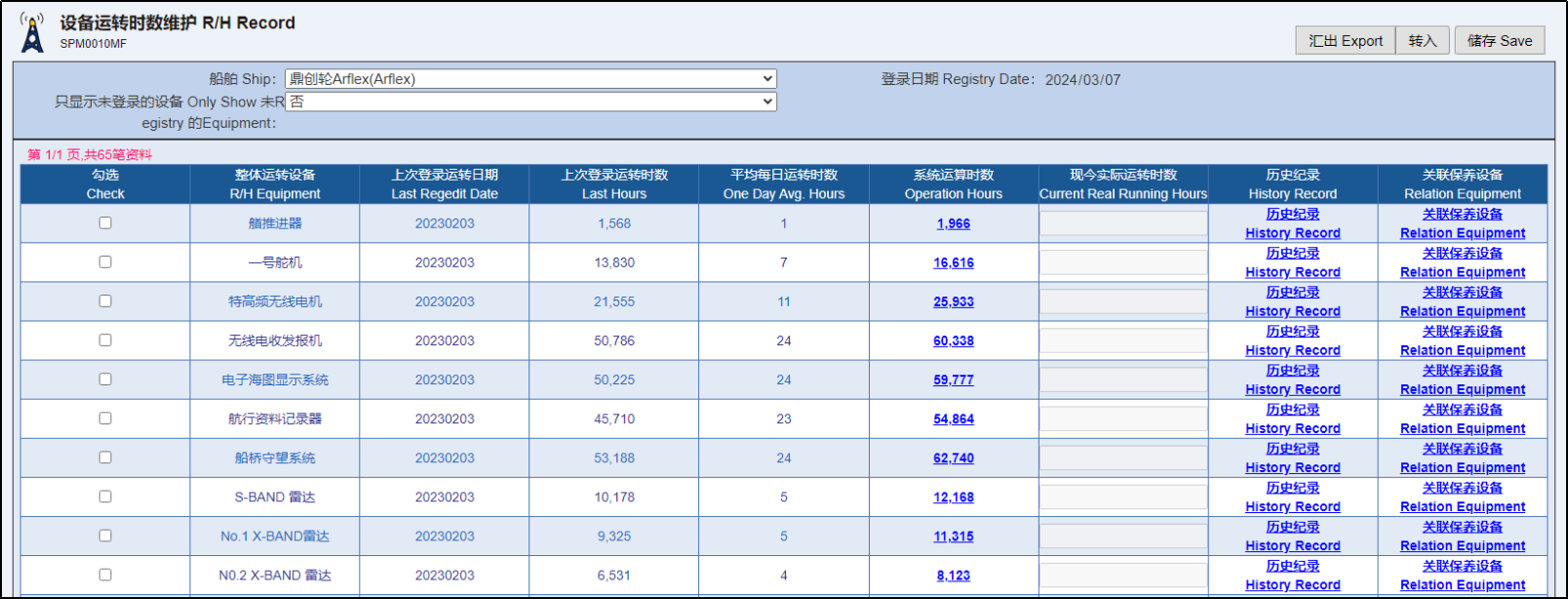Expand the Only Show unregistered equipment dropdown

[x=530, y=101]
